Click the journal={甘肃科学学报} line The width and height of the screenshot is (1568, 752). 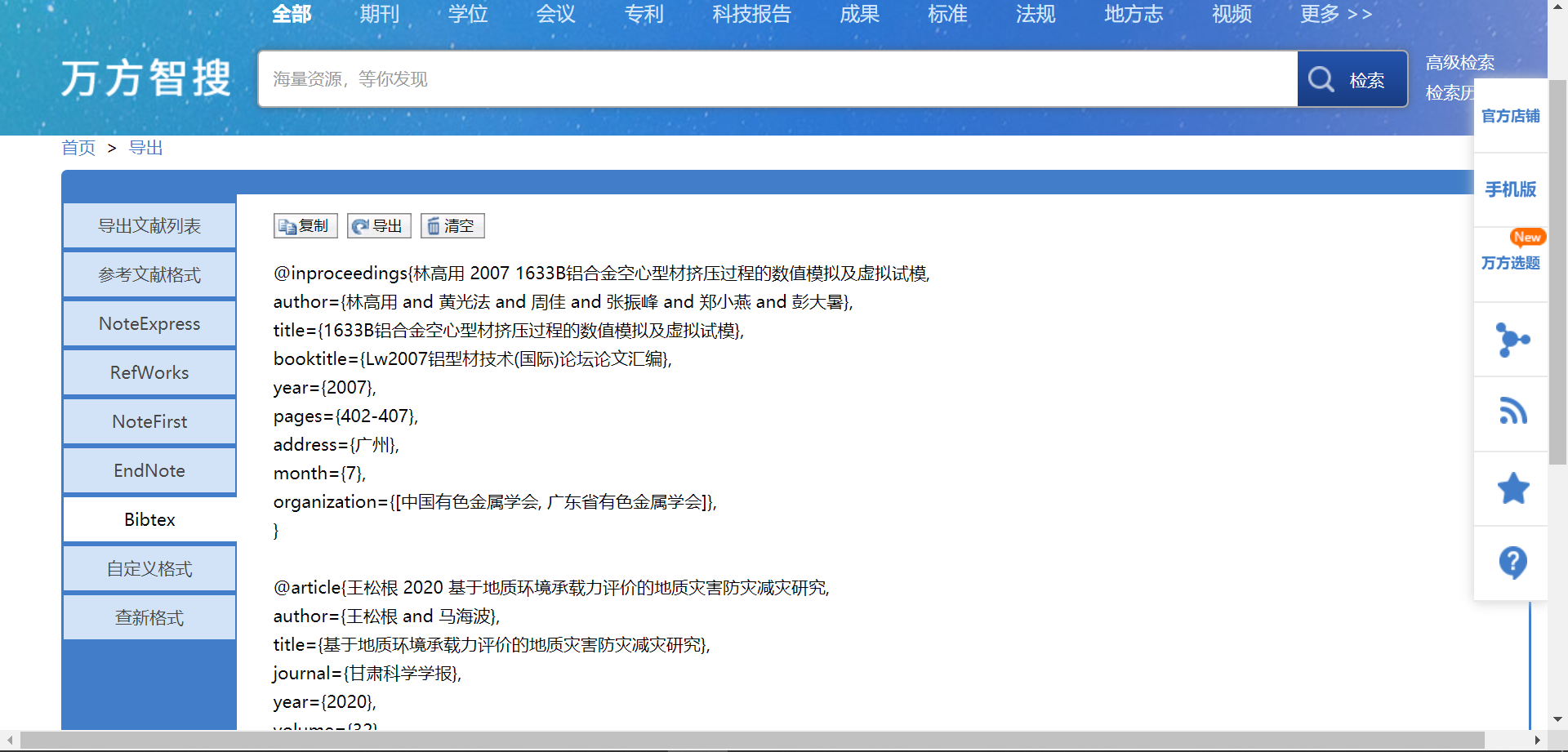(367, 674)
